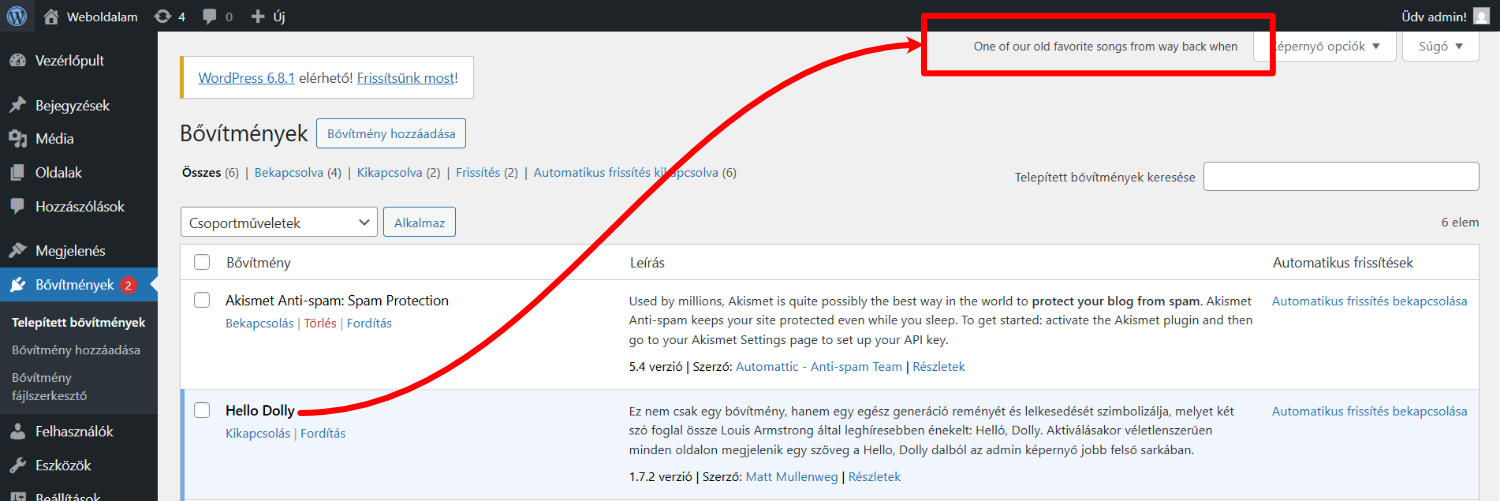Click the Alkalmaz apply button
The height and width of the screenshot is (501, 1500).
click(419, 222)
